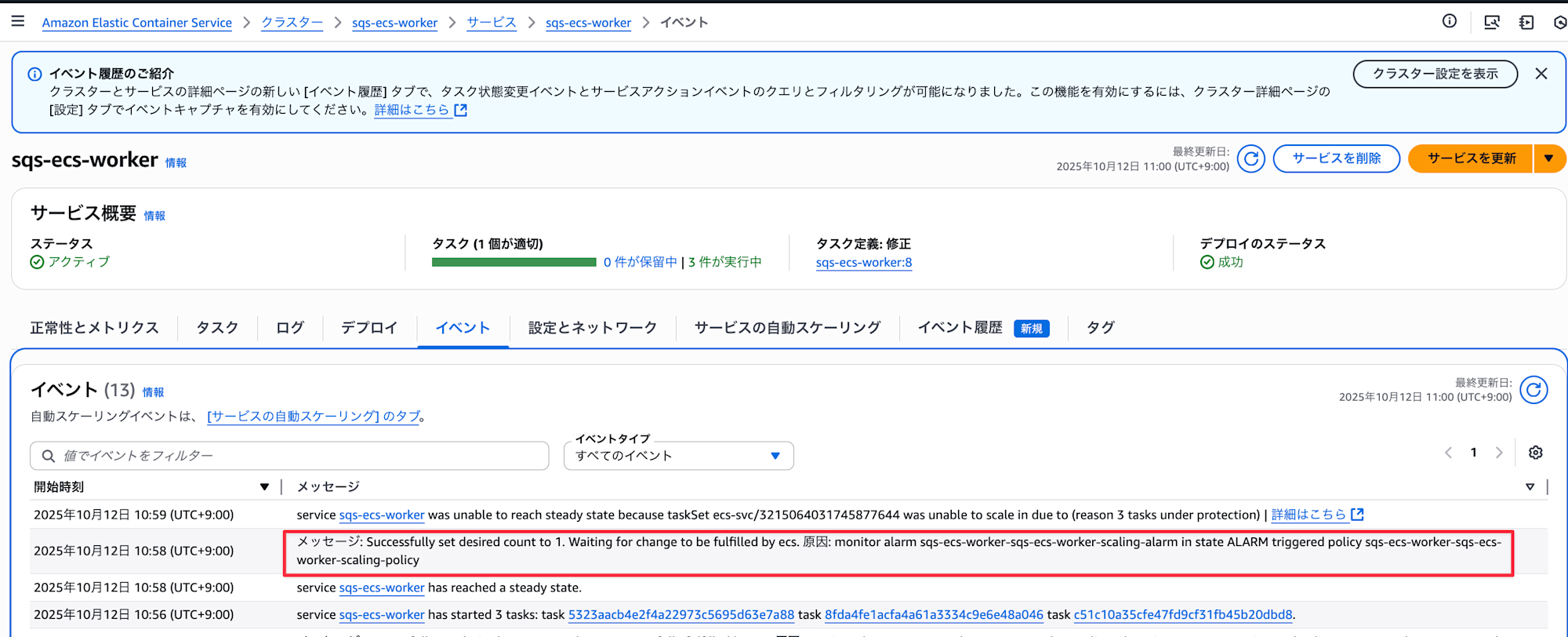The width and height of the screenshot is (1568, 637).
Task: Open task link 5323aacb4e2f4a22973c5695d63e7a88
Action: (x=681, y=615)
